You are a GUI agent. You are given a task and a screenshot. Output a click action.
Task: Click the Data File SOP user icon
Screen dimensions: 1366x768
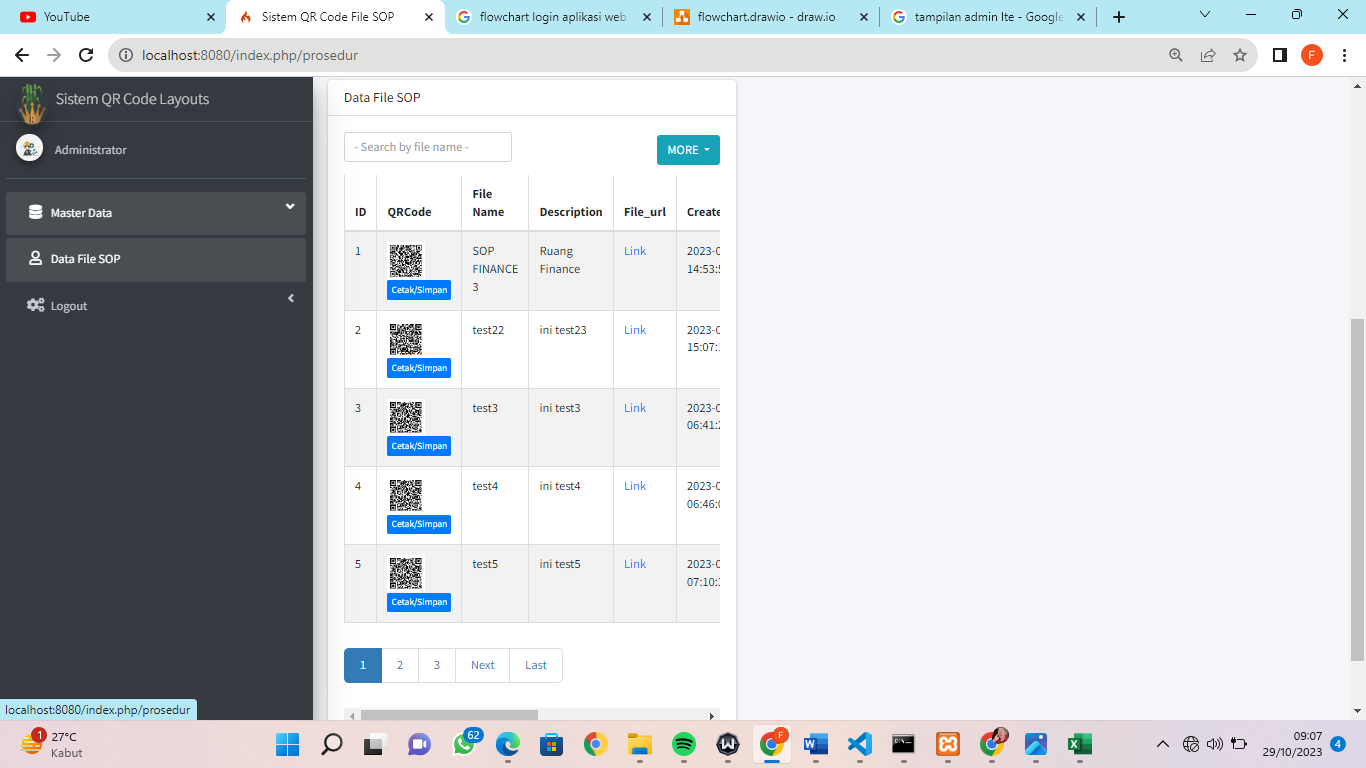(x=35, y=258)
